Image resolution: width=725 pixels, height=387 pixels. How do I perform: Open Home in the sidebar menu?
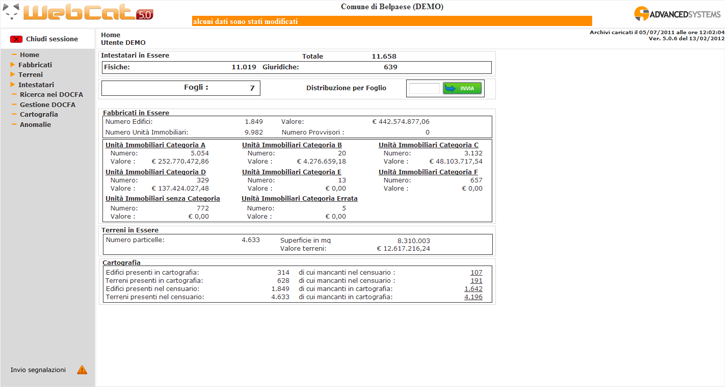click(29, 55)
